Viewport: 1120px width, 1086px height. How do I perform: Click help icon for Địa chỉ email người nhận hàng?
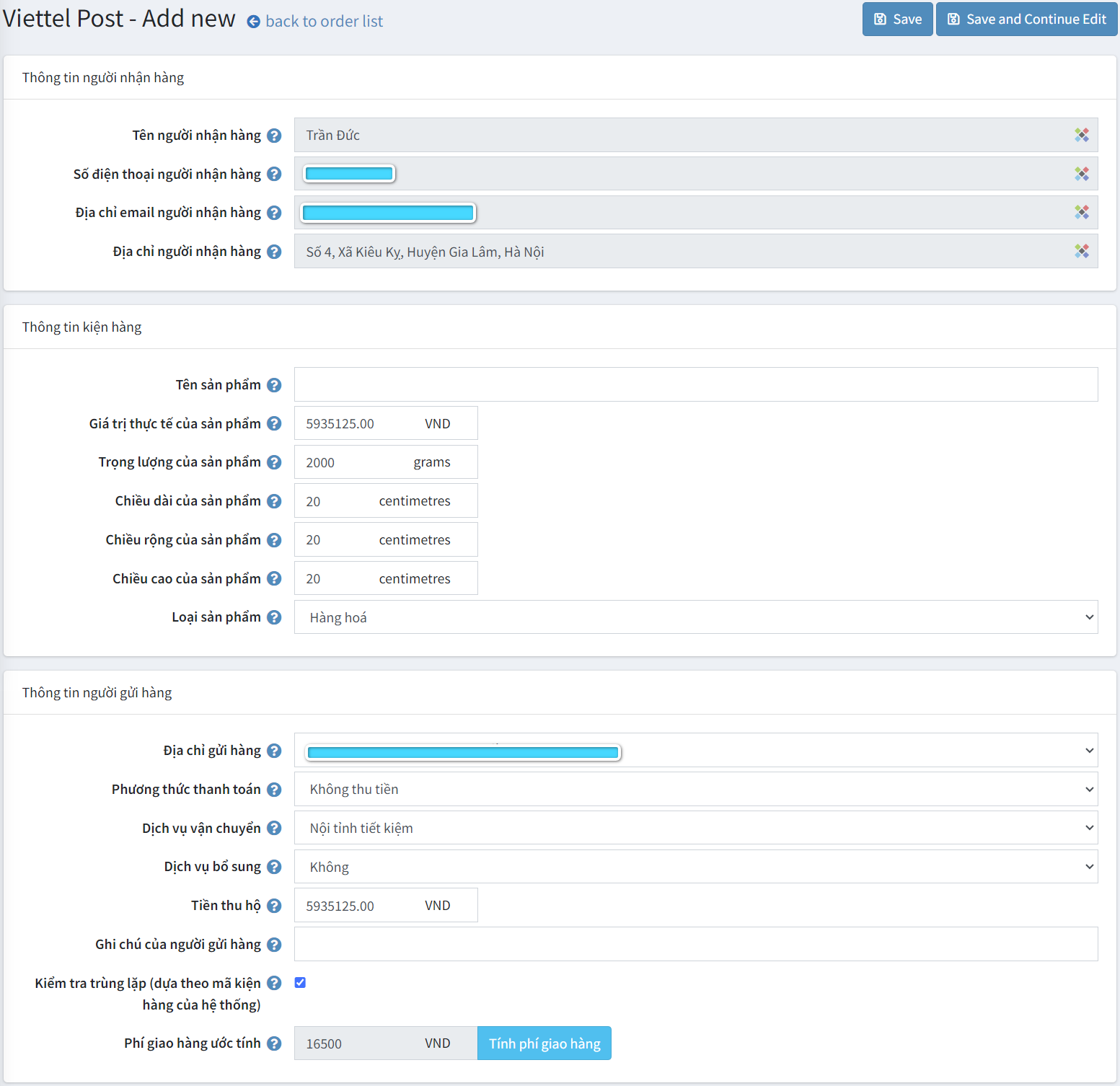pos(274,213)
